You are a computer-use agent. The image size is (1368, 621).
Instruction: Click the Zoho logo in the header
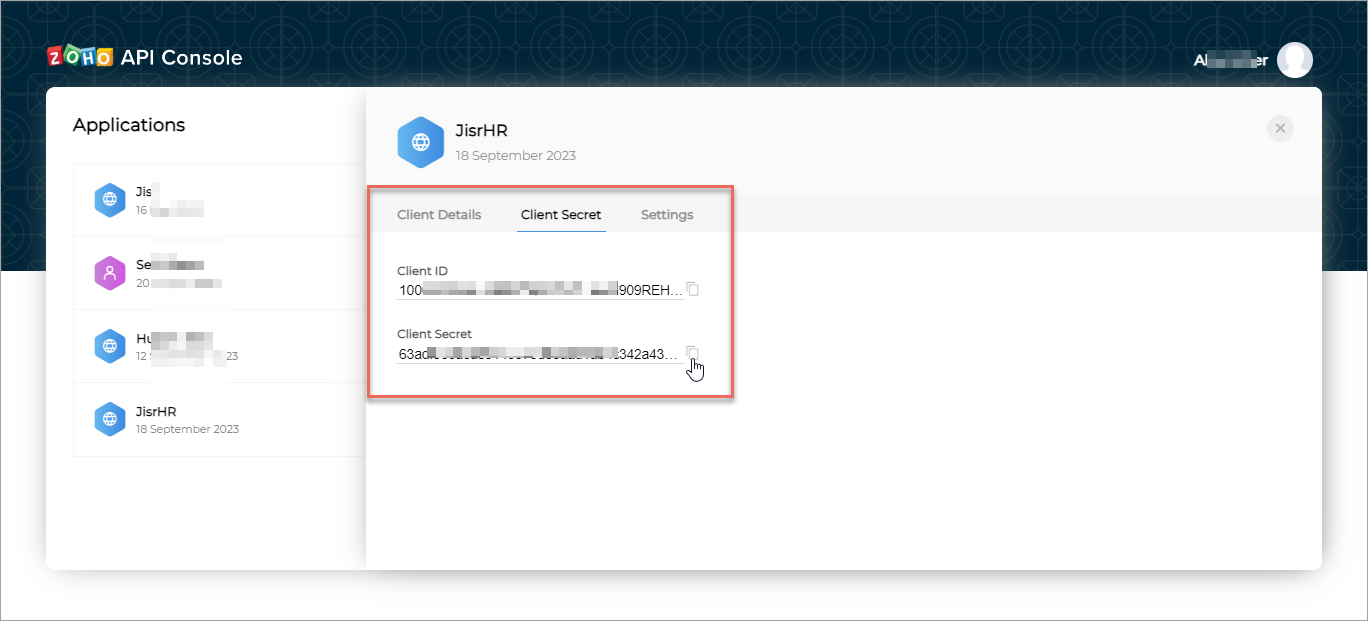[80, 58]
